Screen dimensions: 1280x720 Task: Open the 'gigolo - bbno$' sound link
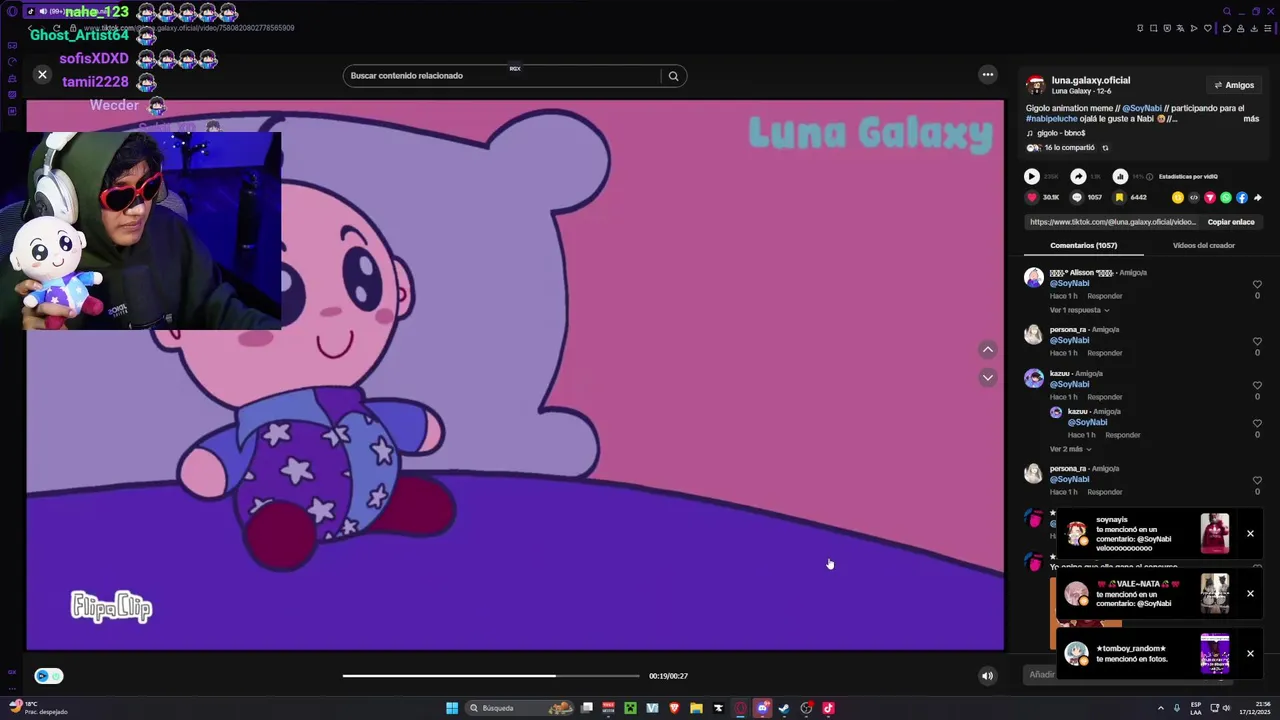1060,133
